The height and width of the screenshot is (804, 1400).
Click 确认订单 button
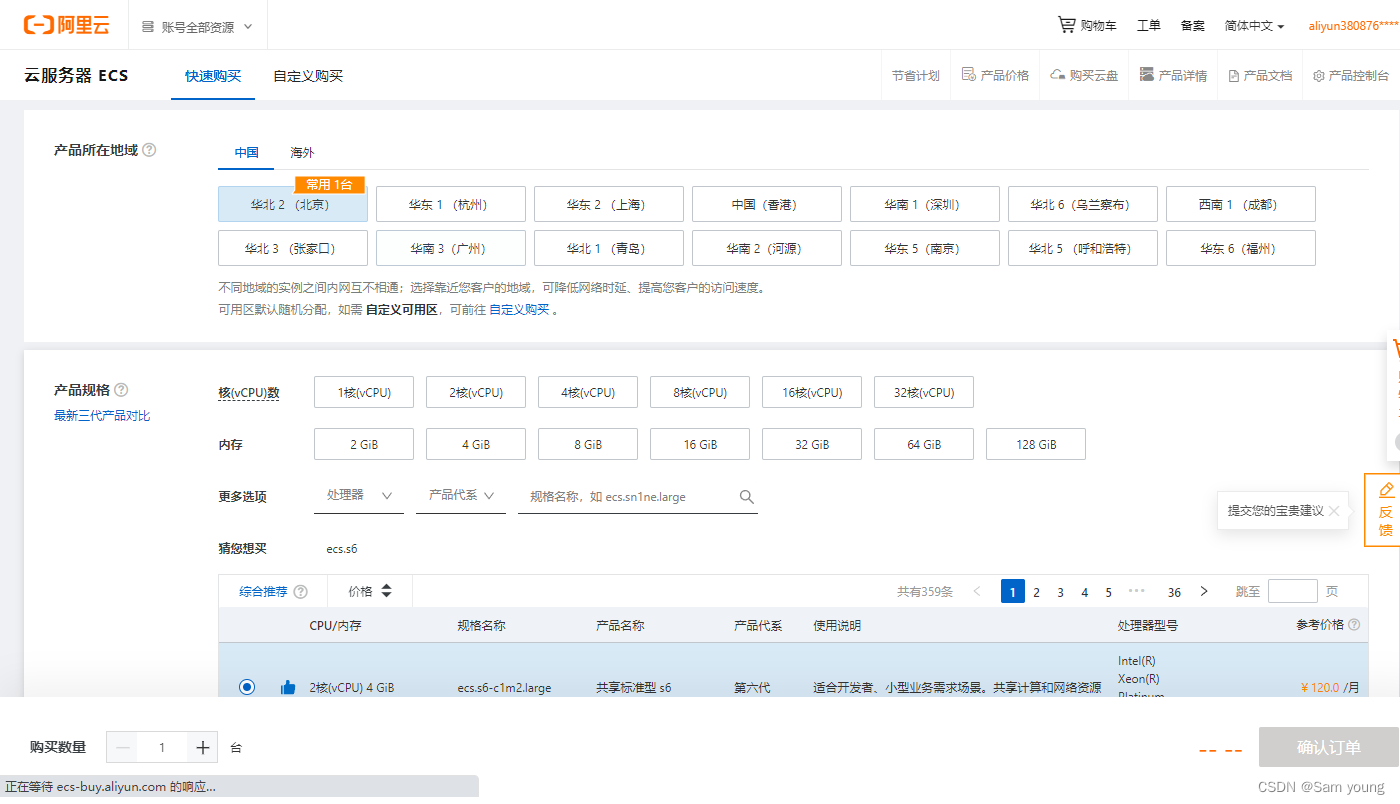pos(1329,747)
